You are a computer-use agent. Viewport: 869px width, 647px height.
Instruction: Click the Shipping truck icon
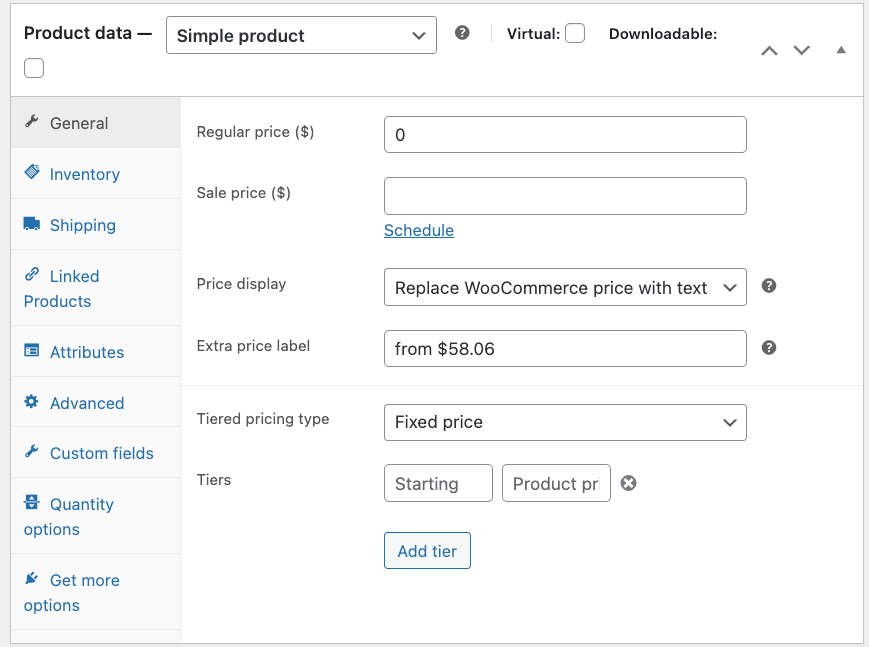[32, 224]
